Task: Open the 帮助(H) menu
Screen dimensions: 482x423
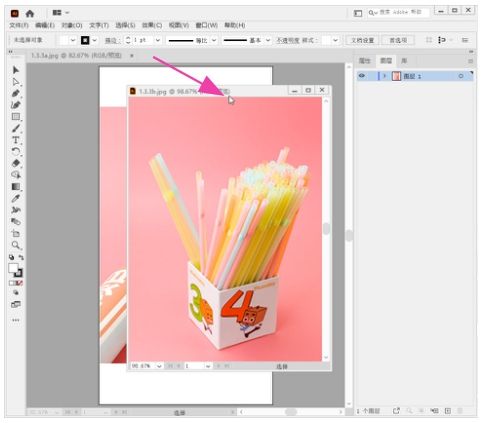Action: pyautogui.click(x=234, y=25)
